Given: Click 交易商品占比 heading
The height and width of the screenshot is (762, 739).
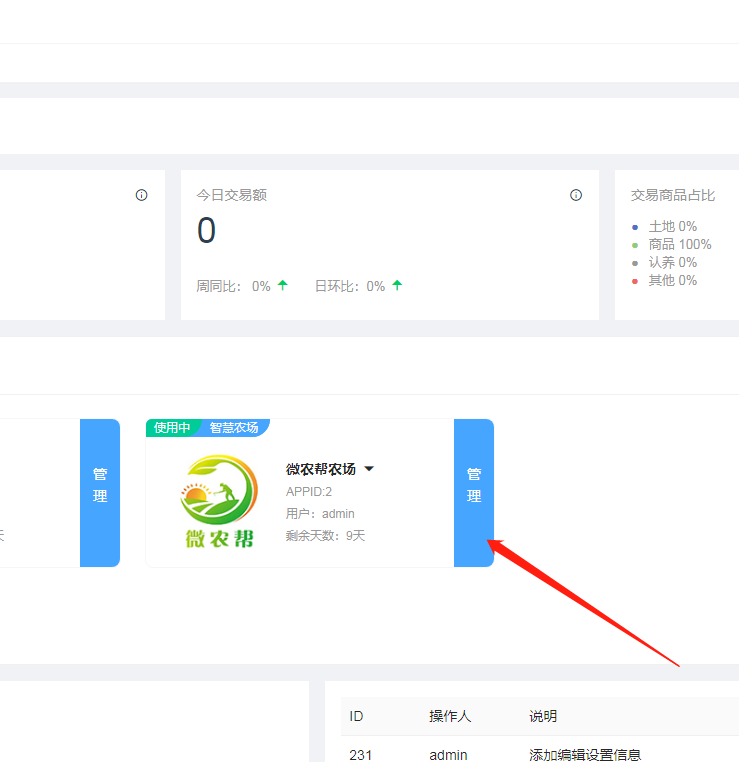Looking at the screenshot, I should coord(673,195).
